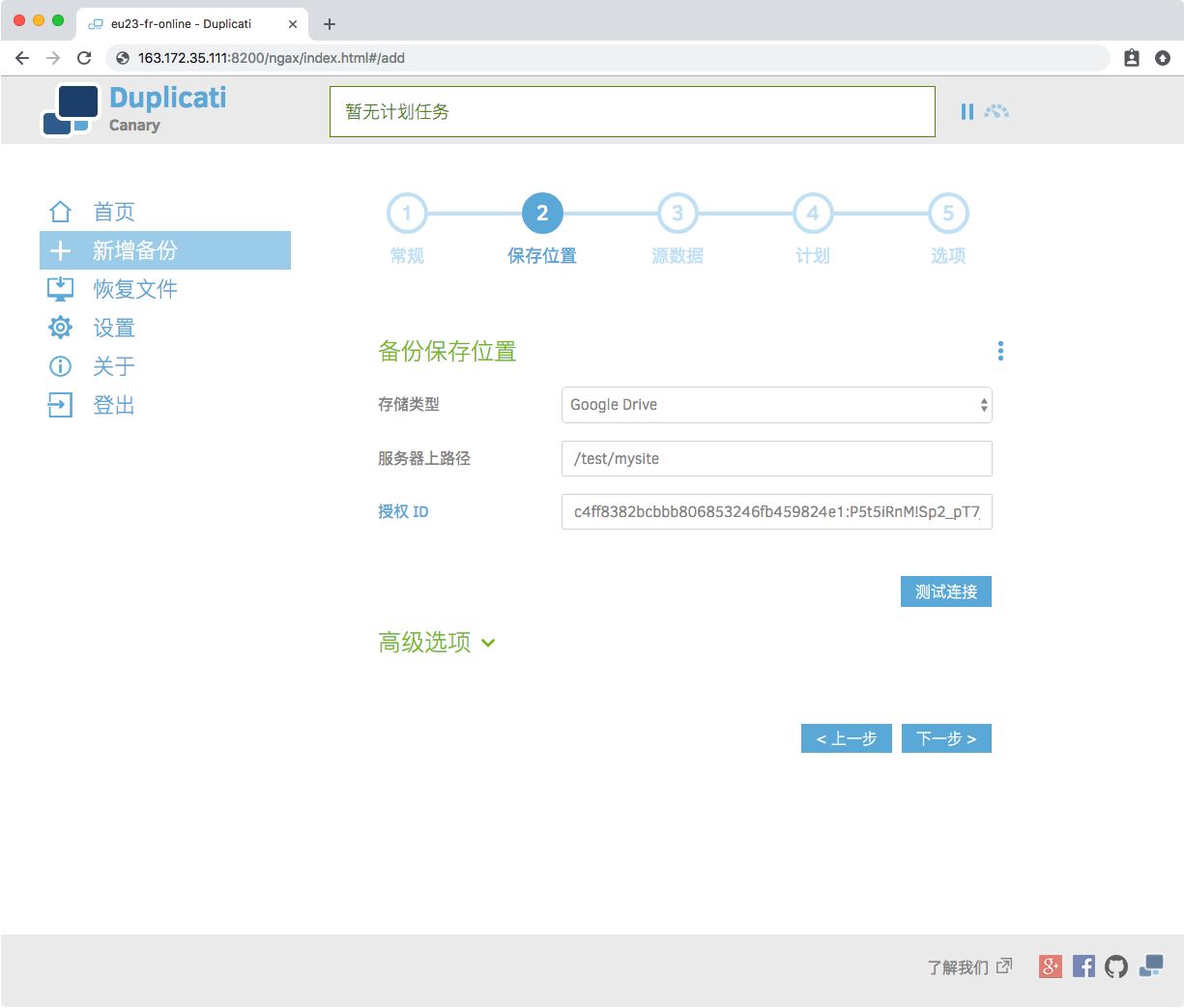Jump to wizard step 1 常规

[x=407, y=214]
